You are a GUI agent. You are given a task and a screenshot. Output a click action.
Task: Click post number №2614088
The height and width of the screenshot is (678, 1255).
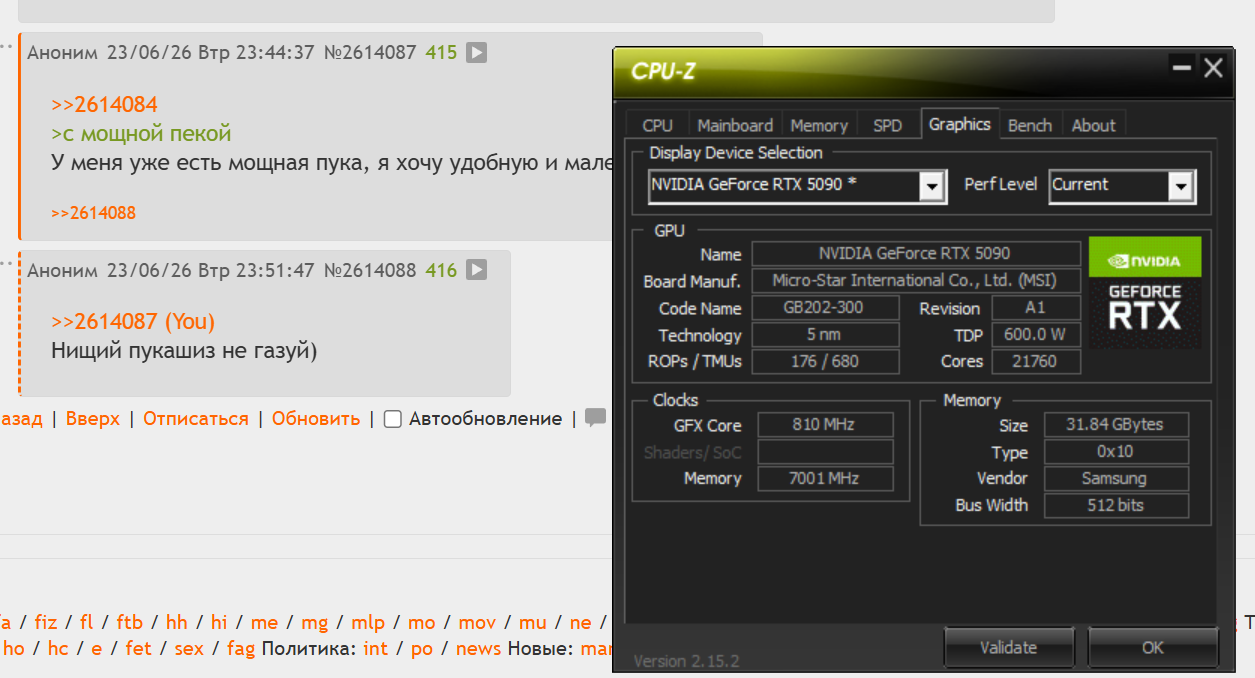click(x=370, y=270)
